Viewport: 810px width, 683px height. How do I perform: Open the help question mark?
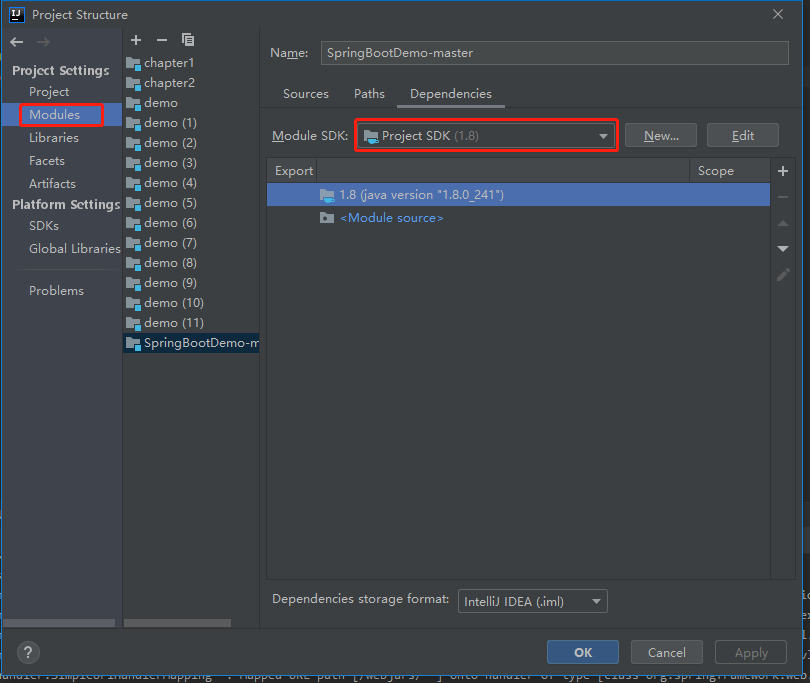click(x=28, y=653)
